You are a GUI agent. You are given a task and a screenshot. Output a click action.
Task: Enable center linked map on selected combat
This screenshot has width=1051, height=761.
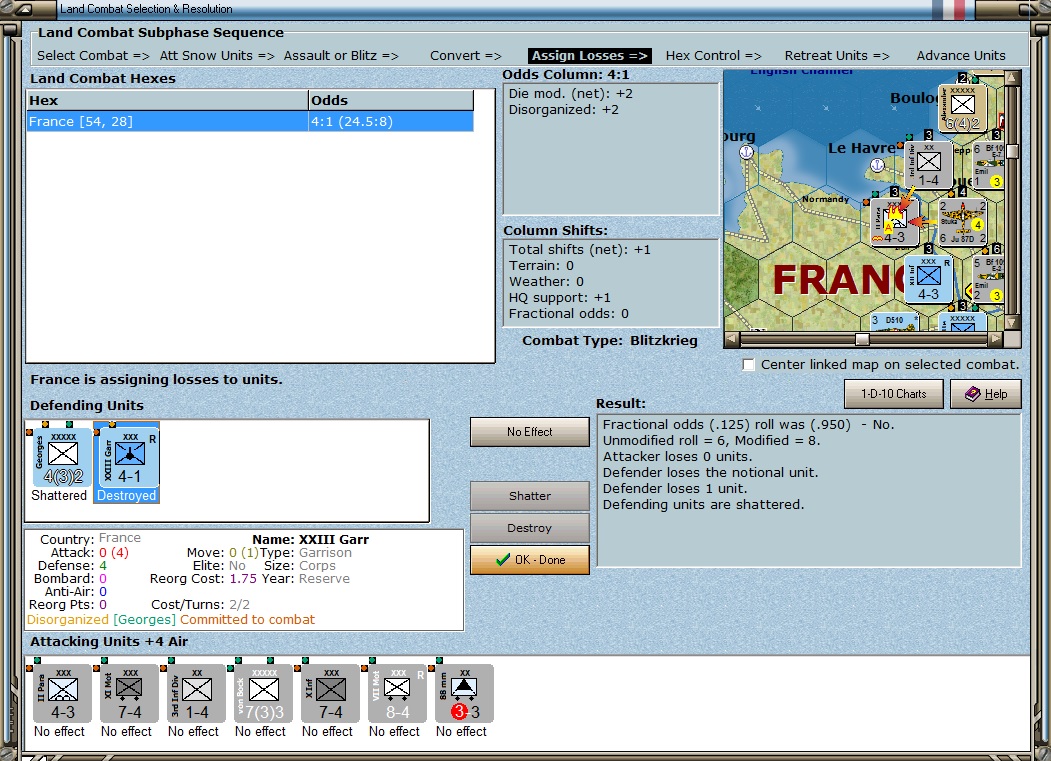click(x=749, y=365)
